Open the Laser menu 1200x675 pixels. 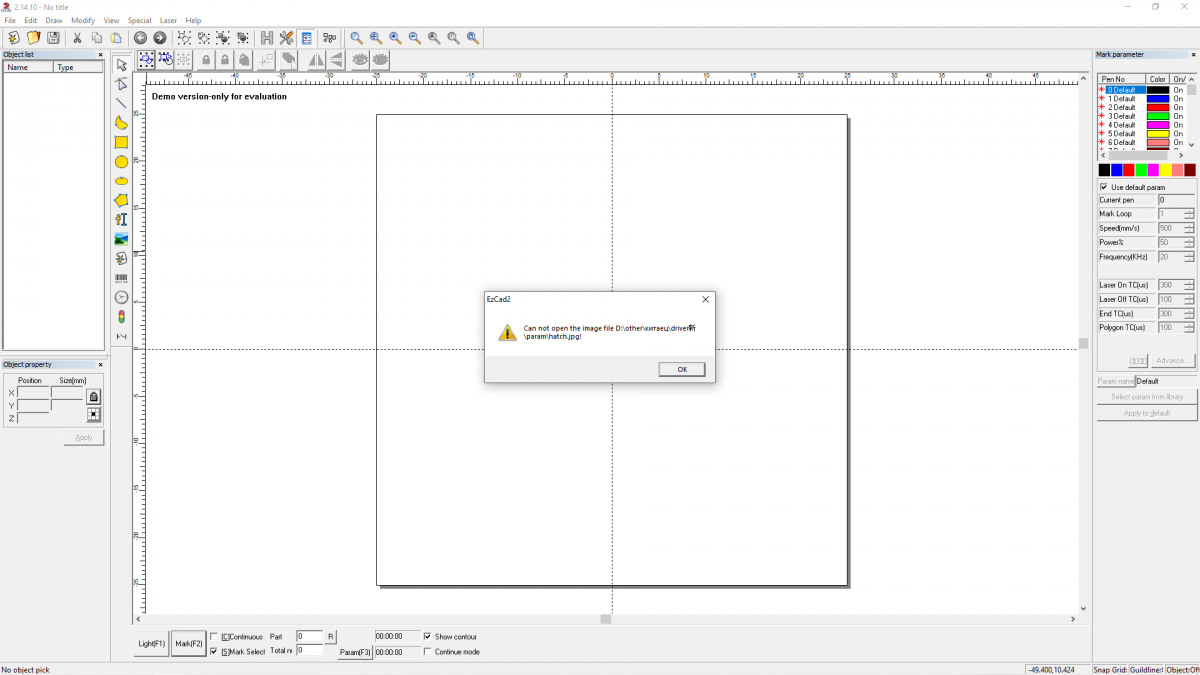pos(168,20)
